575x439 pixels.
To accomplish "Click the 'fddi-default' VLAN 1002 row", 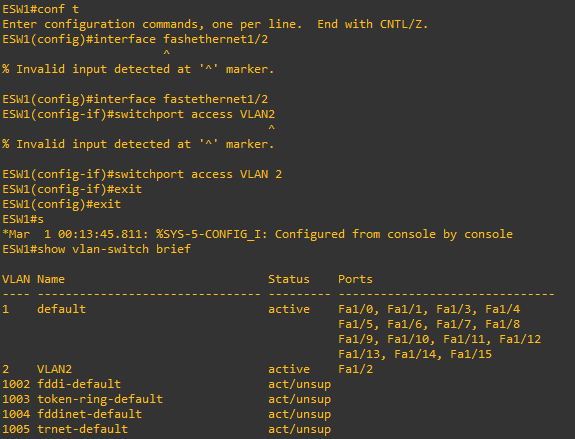I will (x=166, y=384).
